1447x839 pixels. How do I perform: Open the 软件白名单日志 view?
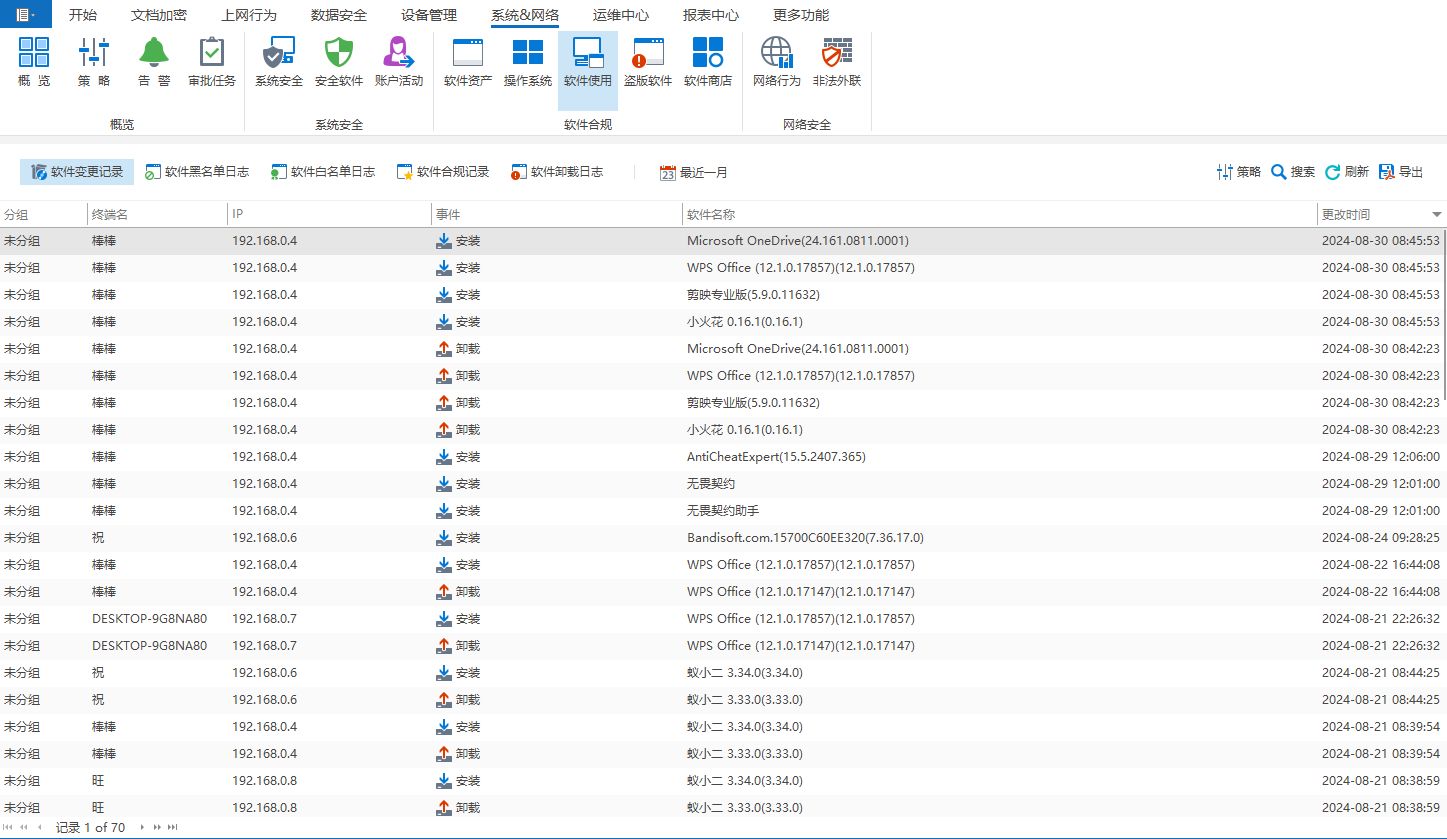(x=323, y=172)
